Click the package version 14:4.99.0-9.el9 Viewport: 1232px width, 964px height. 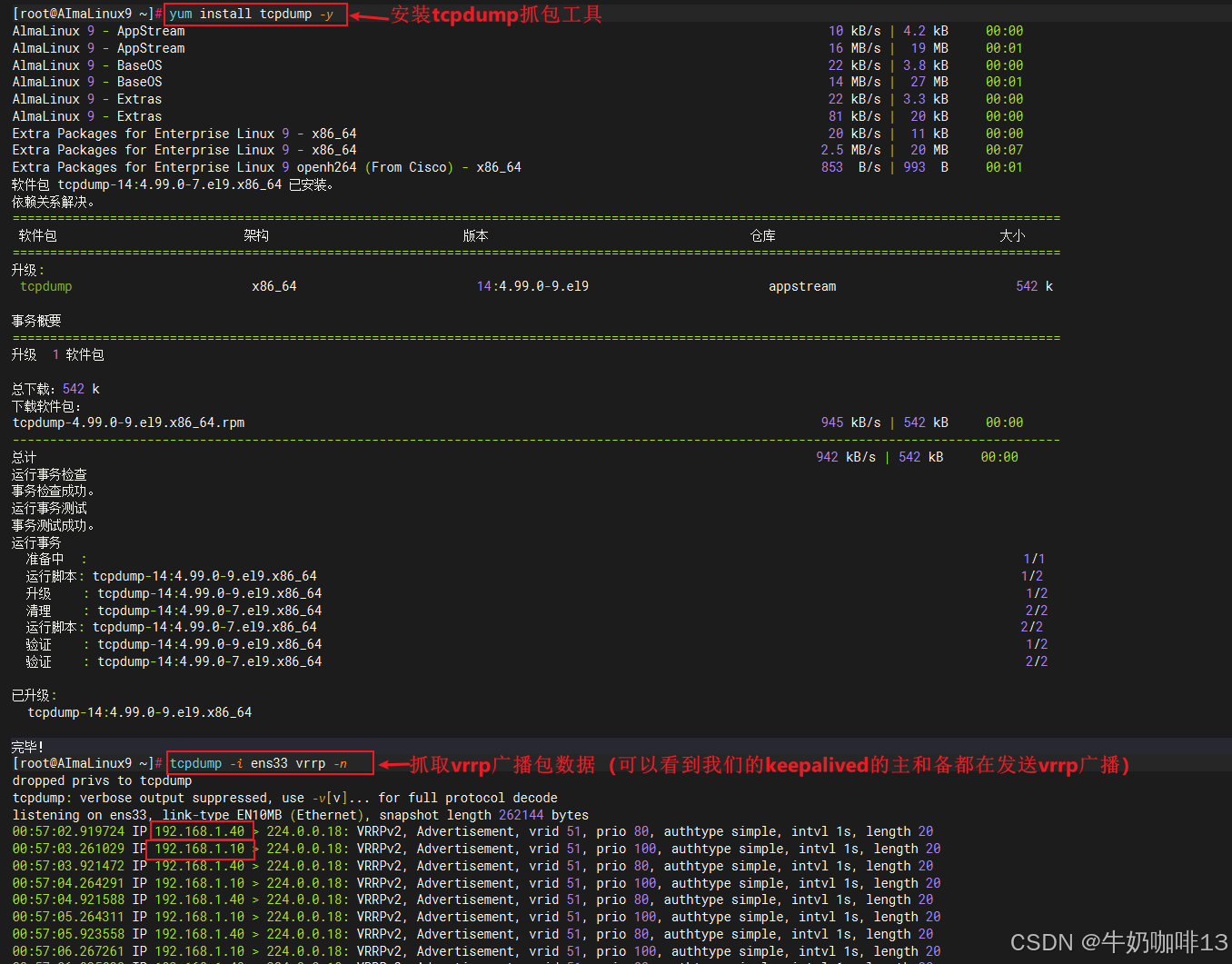[x=532, y=286]
